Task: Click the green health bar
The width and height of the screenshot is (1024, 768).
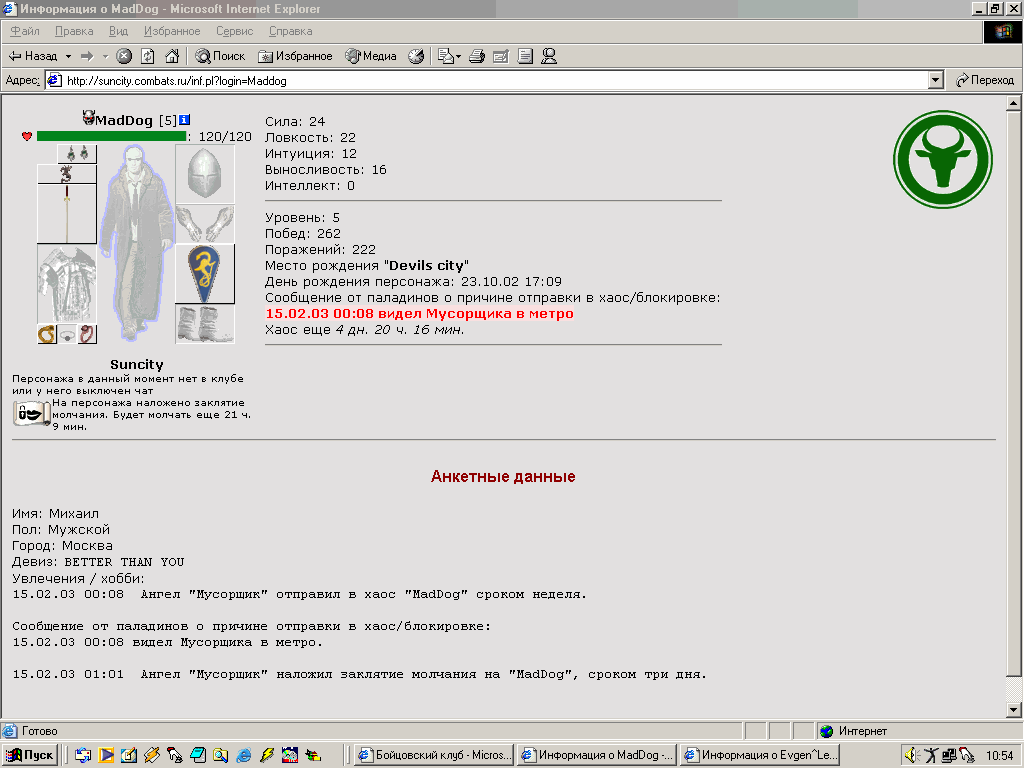Action: click(112, 136)
